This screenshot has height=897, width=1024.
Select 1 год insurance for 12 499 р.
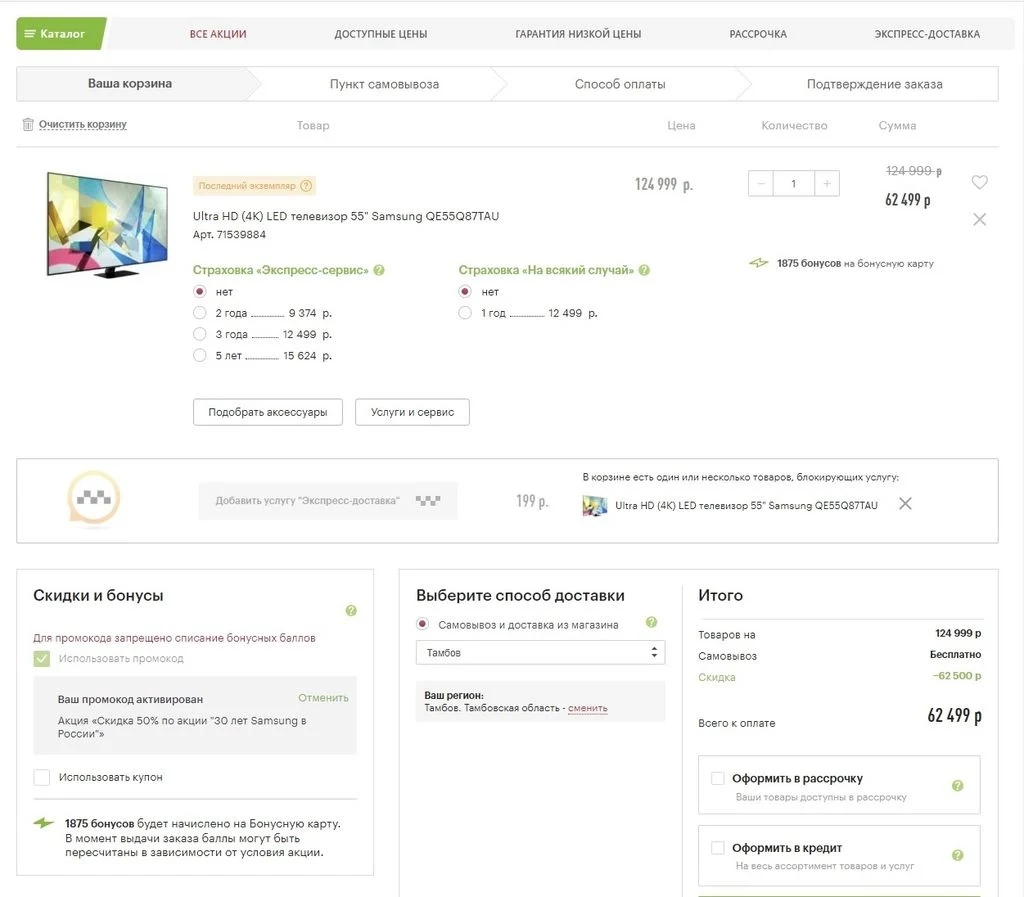465,313
